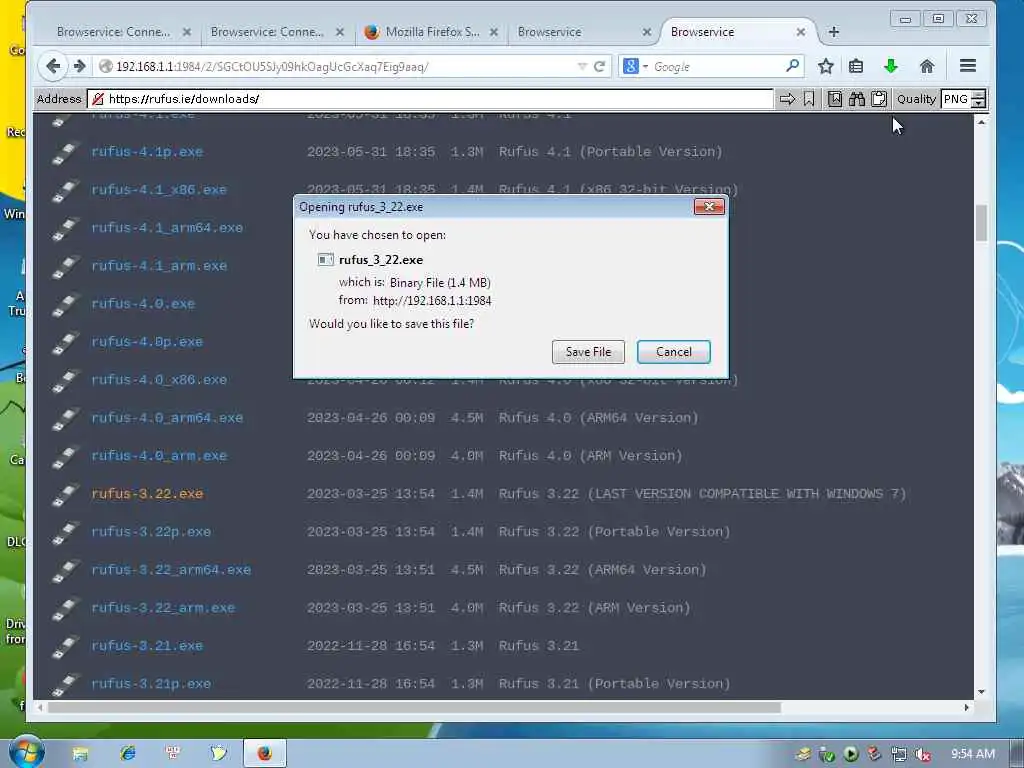The height and width of the screenshot is (768, 1024).
Task: Click Save File in the dialog
Action: pyautogui.click(x=588, y=352)
